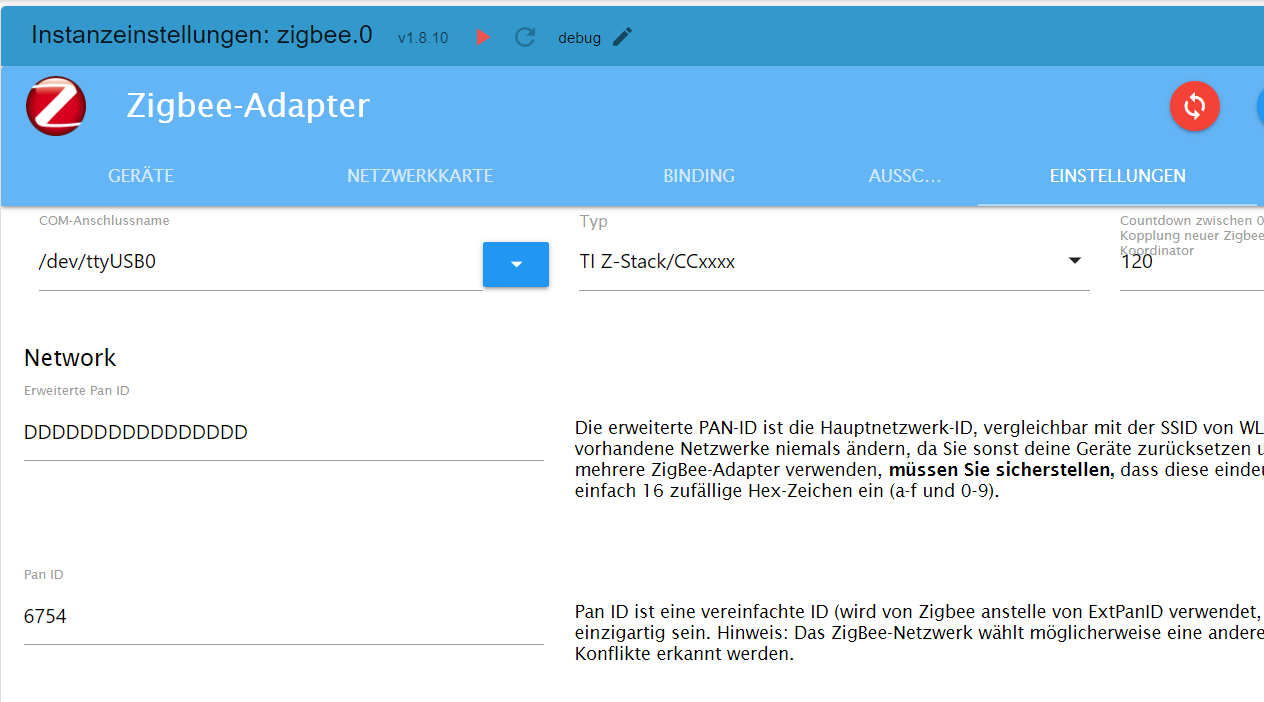
Task: Select the truncated AUSSC... tab
Action: [x=905, y=176]
